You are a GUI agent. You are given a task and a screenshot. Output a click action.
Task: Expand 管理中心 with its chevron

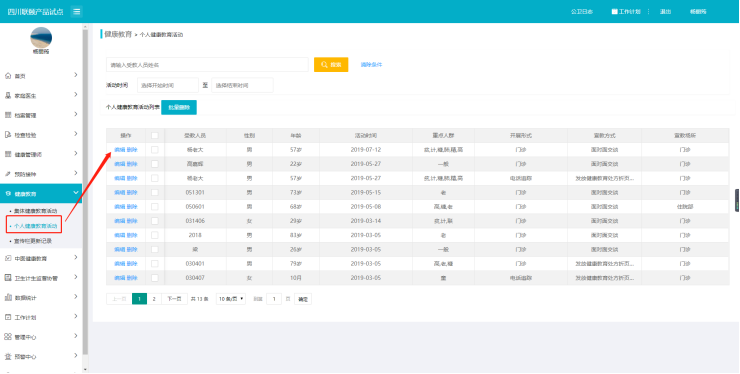(76, 336)
